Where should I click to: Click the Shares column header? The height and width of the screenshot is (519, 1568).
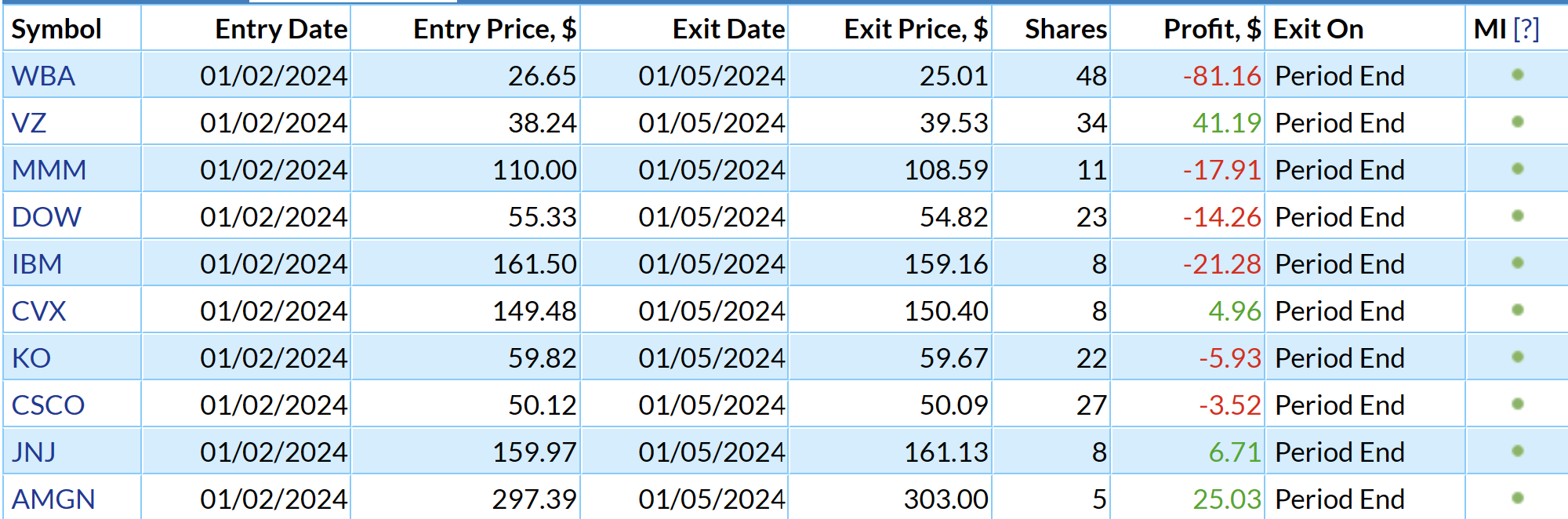(1066, 29)
